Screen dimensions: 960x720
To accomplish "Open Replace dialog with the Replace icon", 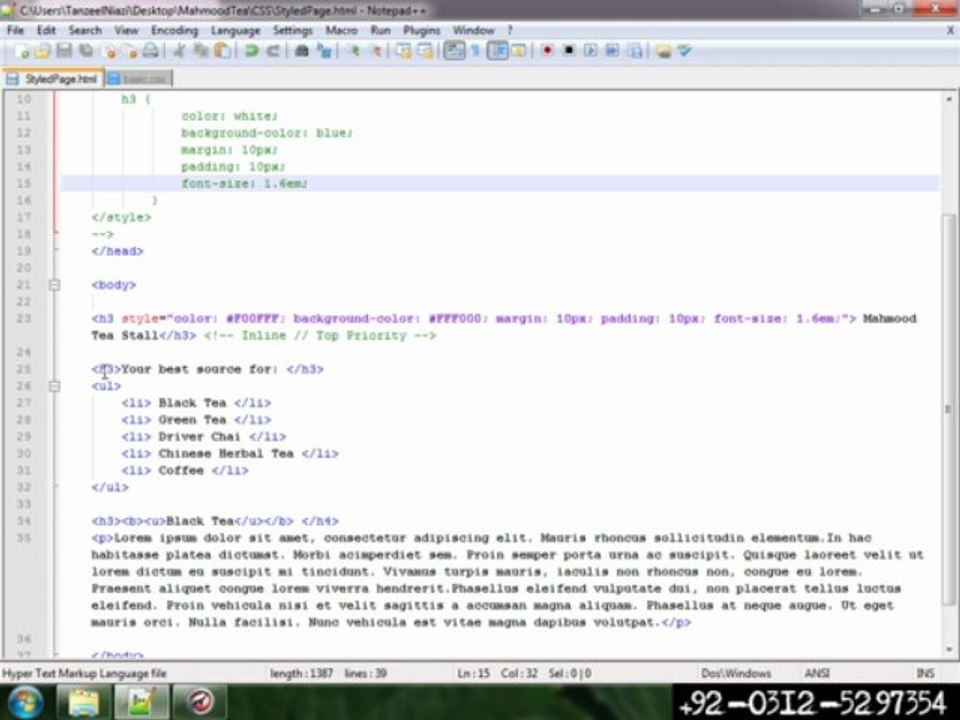I will [323, 51].
